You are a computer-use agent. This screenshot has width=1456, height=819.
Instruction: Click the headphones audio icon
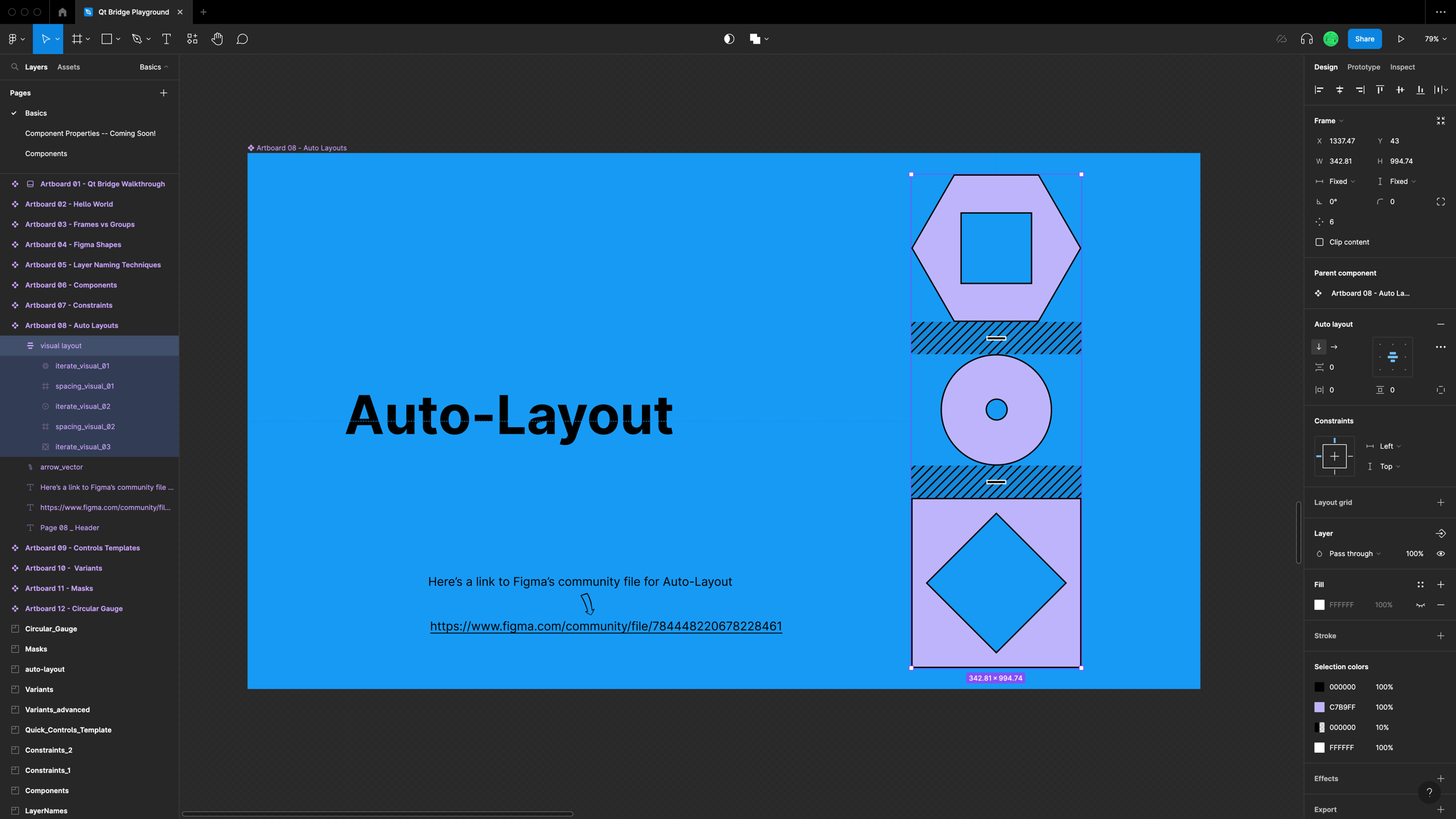1306,39
